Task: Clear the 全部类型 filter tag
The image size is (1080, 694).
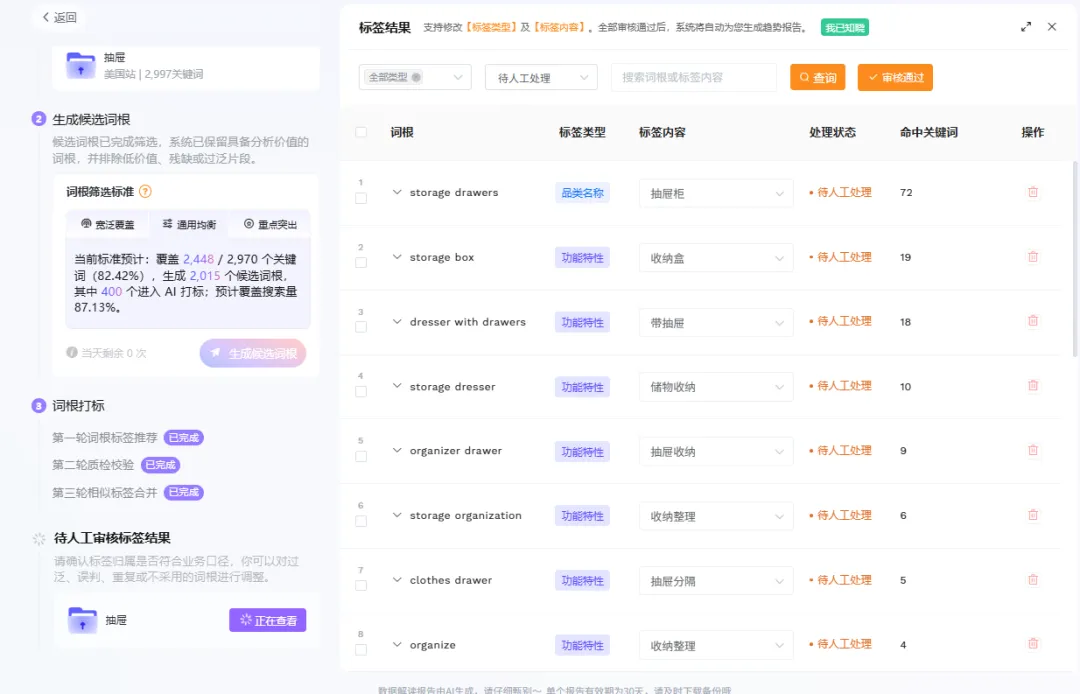Action: (416, 77)
